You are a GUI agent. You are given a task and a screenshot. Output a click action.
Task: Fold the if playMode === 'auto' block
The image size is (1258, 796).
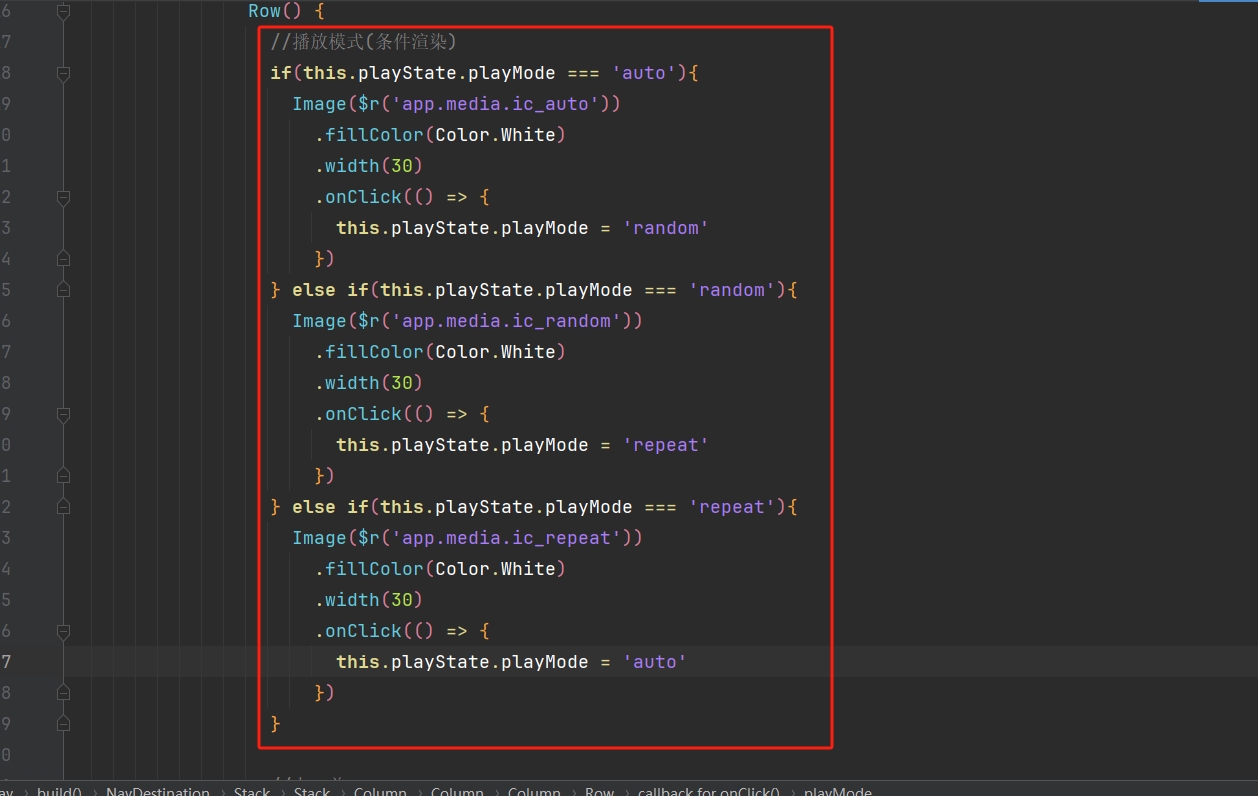pos(64,73)
